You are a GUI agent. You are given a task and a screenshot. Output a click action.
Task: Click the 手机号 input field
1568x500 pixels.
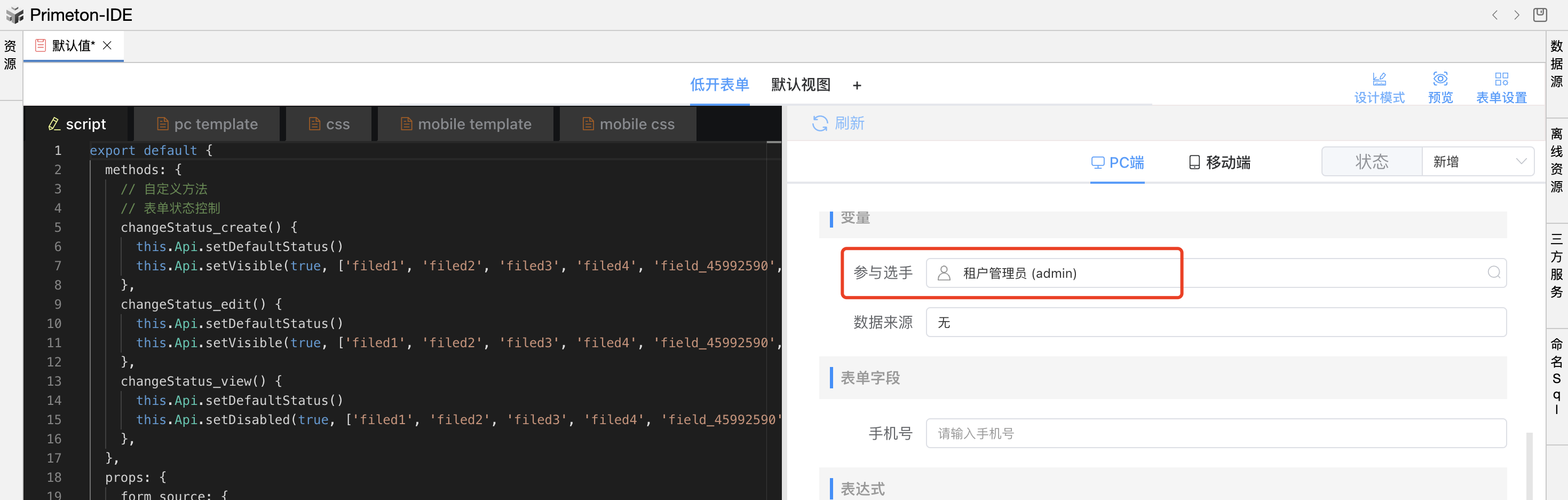[1215, 433]
